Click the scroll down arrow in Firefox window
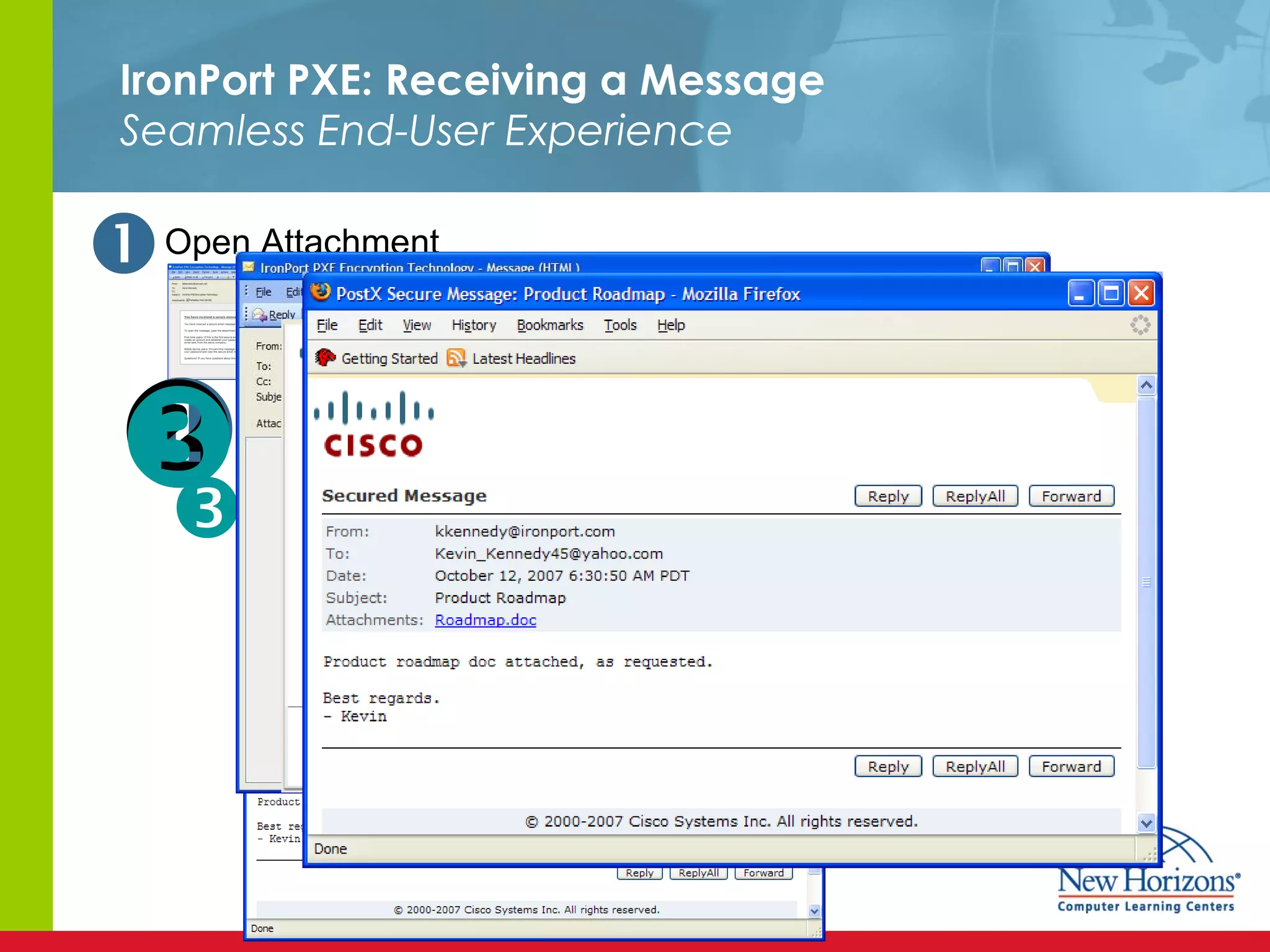1270x952 pixels. (1147, 823)
